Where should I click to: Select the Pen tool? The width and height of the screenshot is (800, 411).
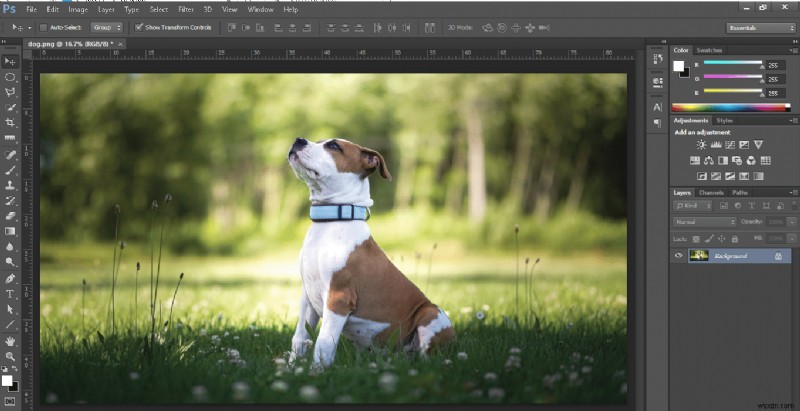coord(10,278)
